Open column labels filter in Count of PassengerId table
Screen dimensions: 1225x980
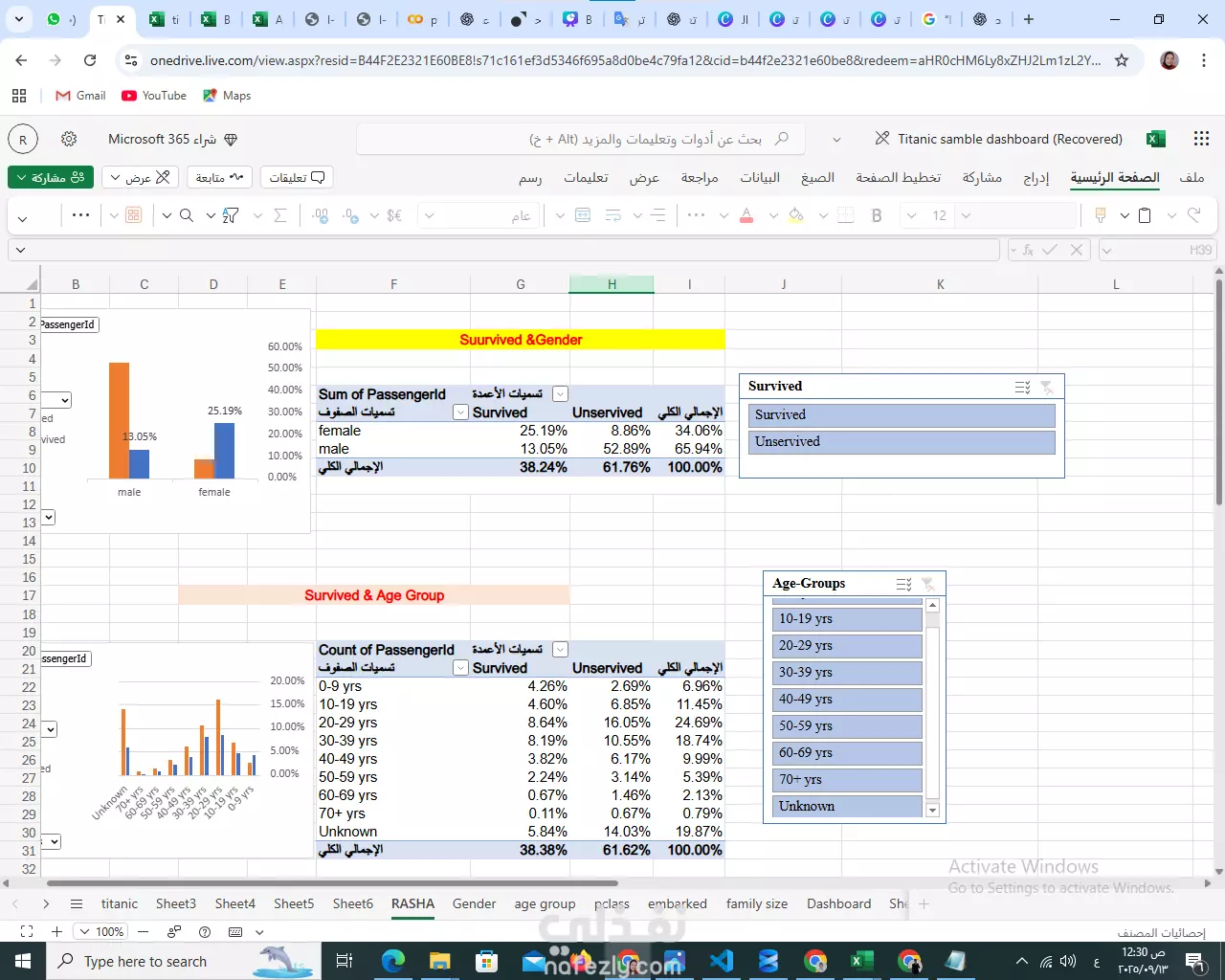(560, 650)
